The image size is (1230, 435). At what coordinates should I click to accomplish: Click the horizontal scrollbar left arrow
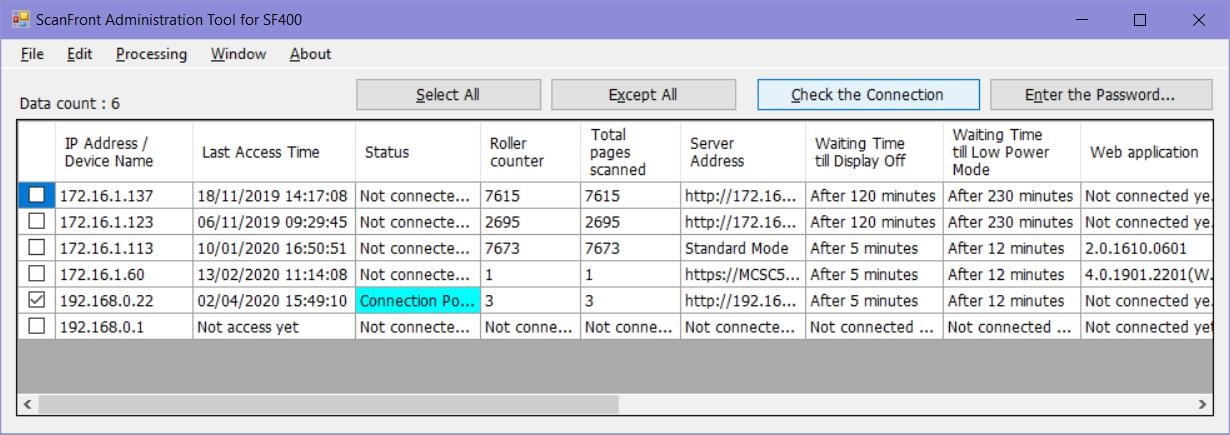tap(27, 404)
